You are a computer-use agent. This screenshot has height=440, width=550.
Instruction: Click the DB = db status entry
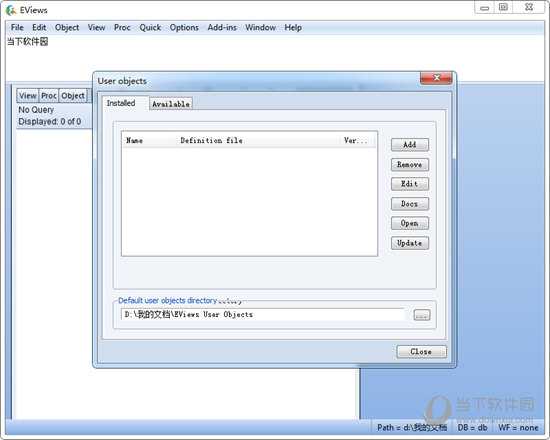[472, 427]
